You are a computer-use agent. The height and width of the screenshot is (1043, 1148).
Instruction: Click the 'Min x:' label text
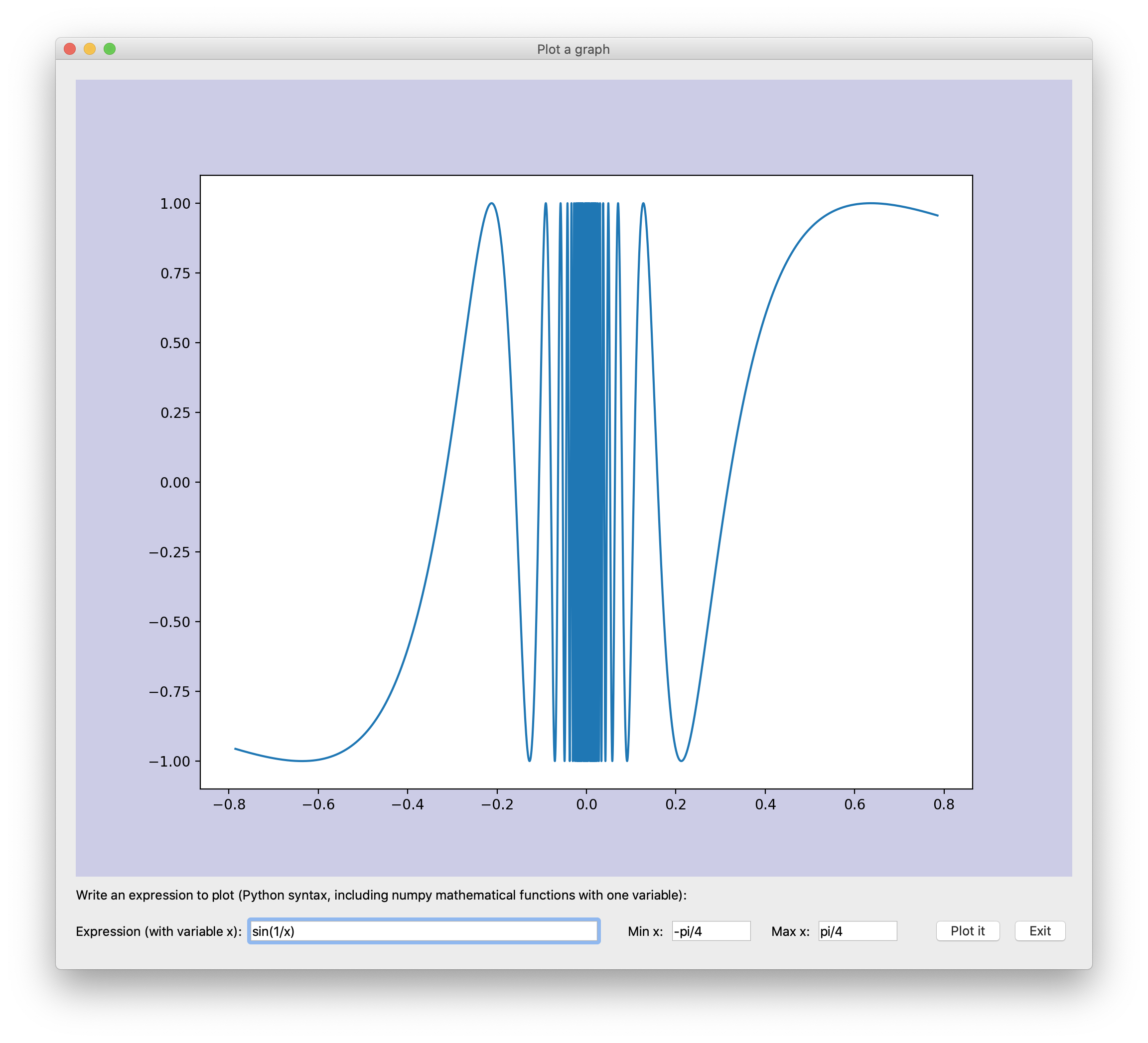click(645, 931)
